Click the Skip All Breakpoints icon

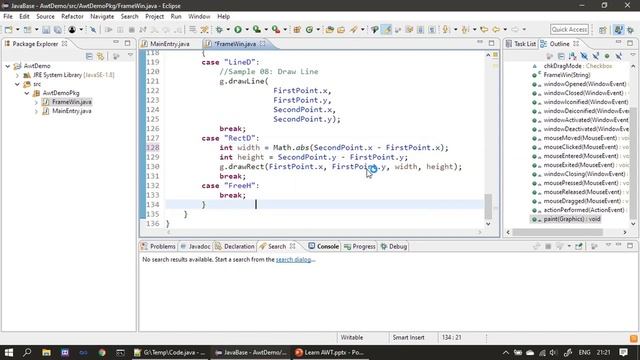pyautogui.click(x=93, y=30)
